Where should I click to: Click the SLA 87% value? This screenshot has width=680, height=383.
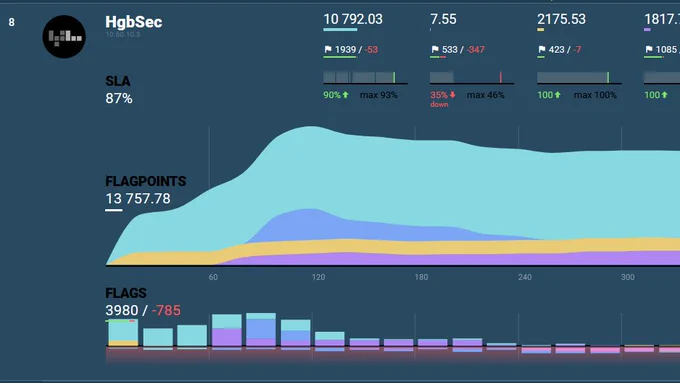coord(119,98)
